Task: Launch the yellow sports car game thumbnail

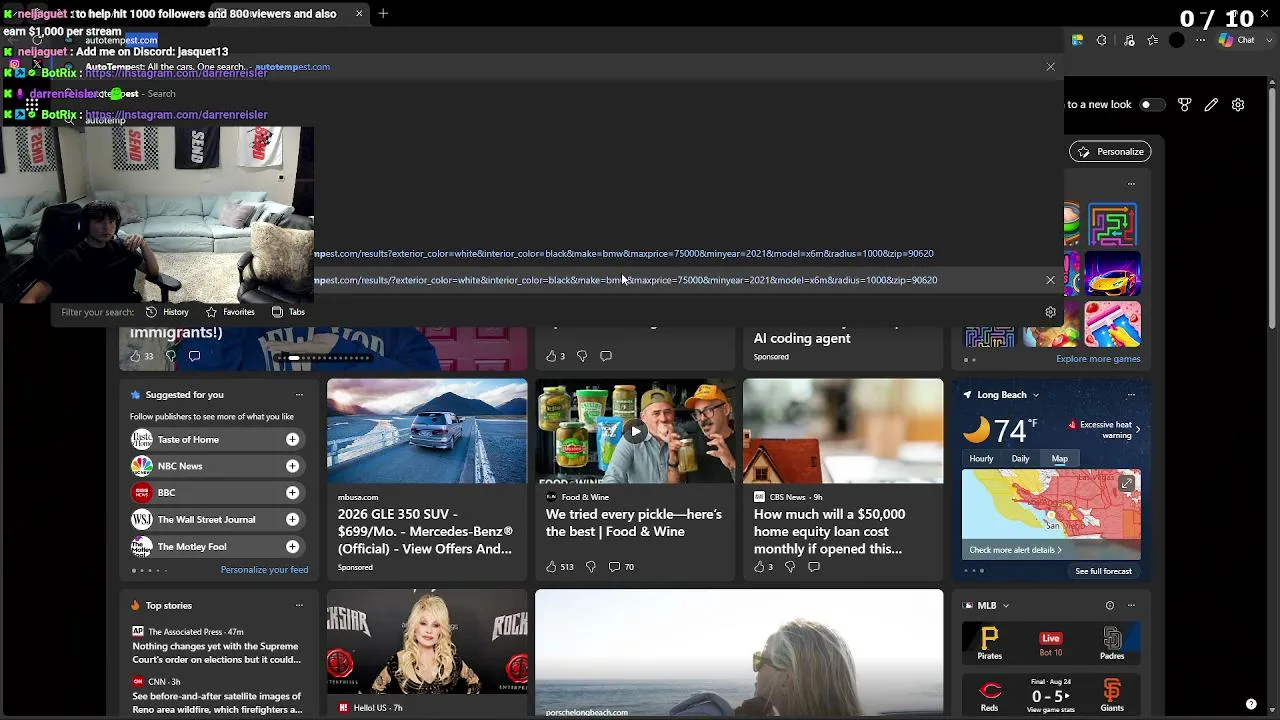Action: (1112, 274)
